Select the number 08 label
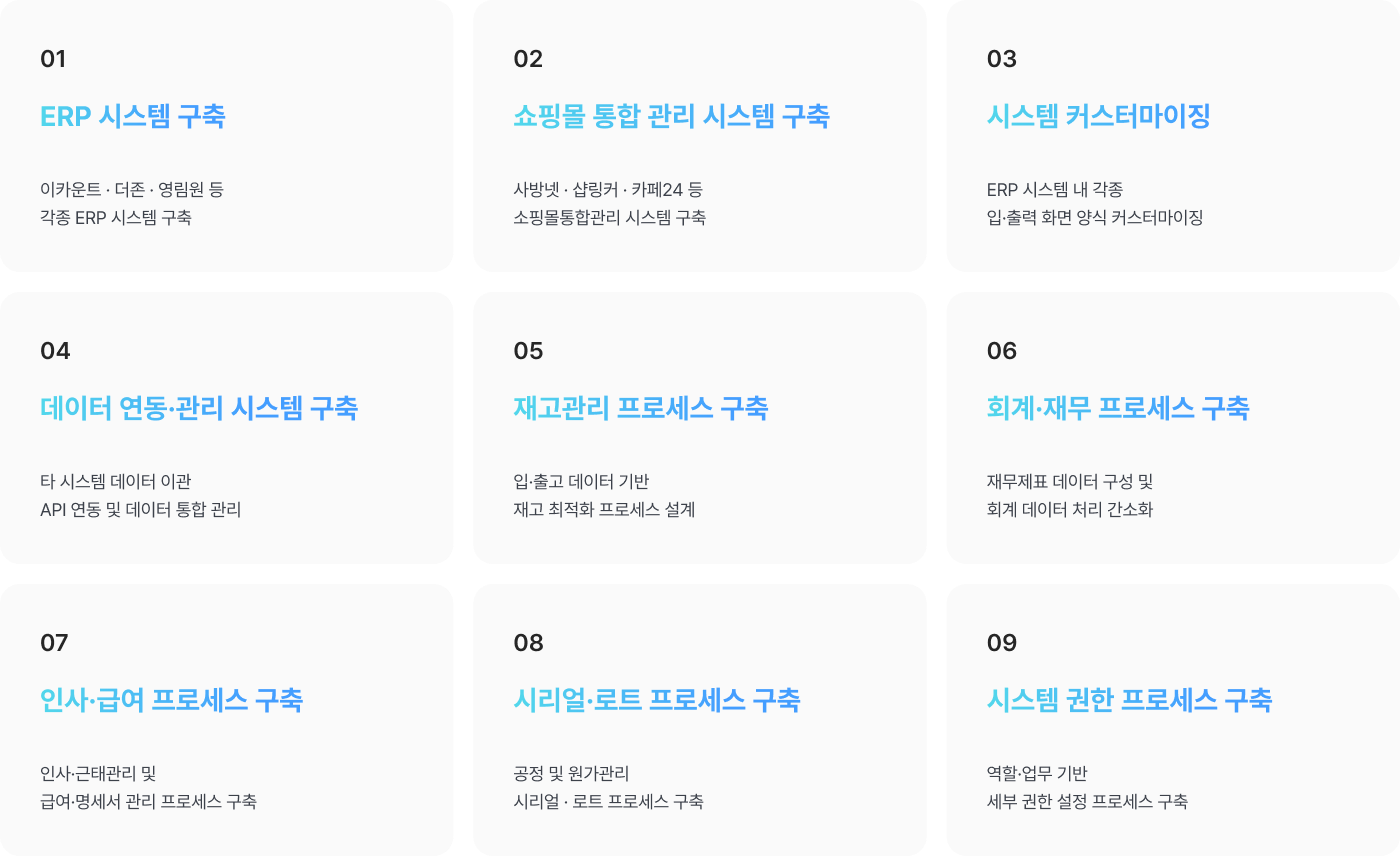Viewport: 1400px width, 856px height. [528, 643]
